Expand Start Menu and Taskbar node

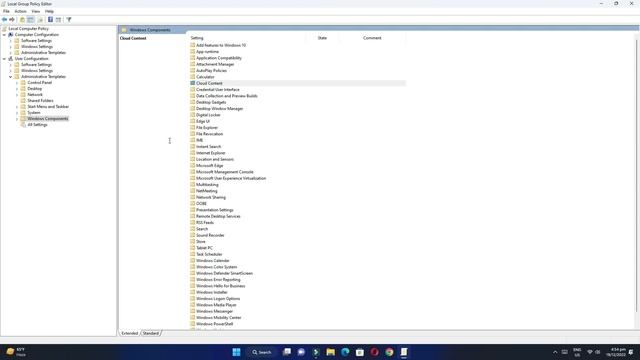click(x=17, y=107)
